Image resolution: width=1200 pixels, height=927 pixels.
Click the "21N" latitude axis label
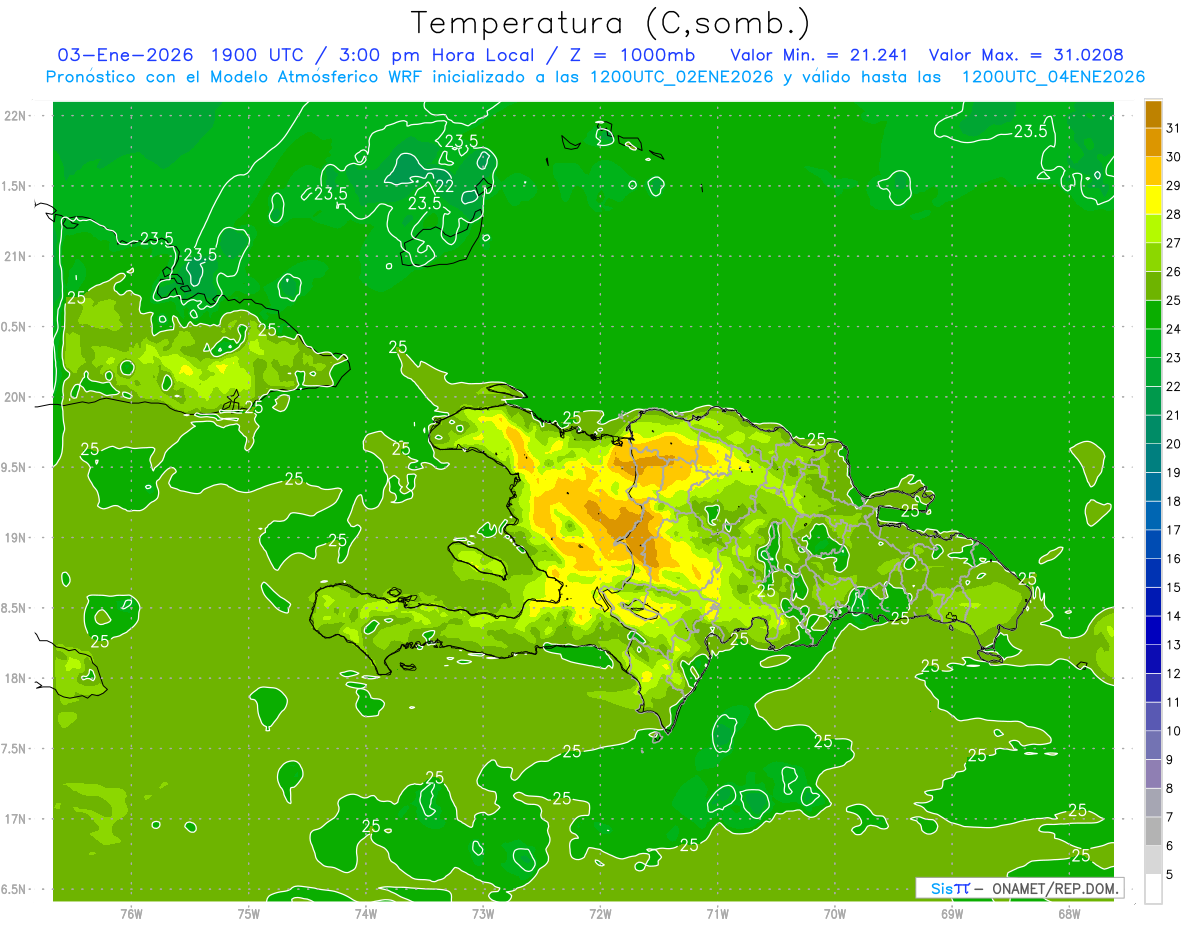pyautogui.click(x=17, y=256)
